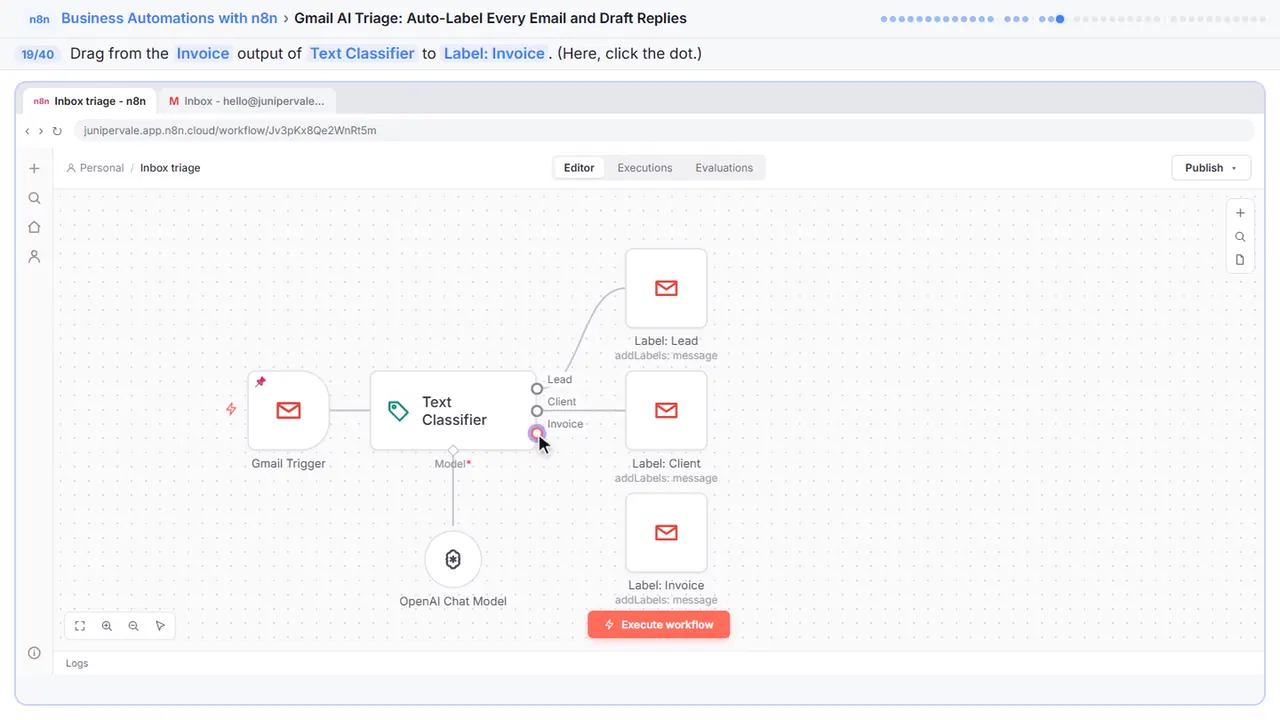Click the lightning bolt beside Gmail Trigger
This screenshot has height=720, width=1280.
pyautogui.click(x=231, y=409)
